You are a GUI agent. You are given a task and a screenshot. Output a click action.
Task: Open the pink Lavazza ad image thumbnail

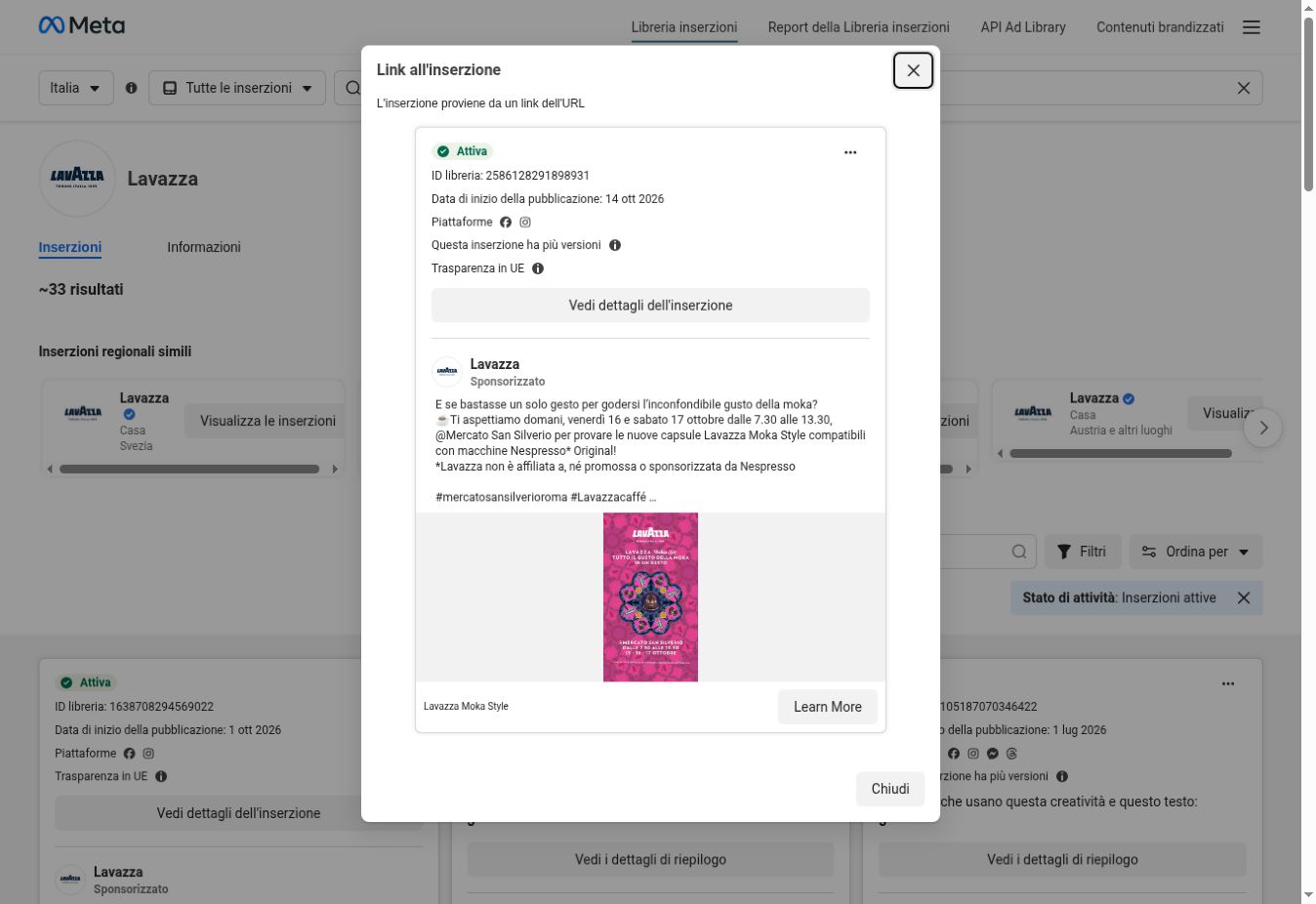point(650,597)
